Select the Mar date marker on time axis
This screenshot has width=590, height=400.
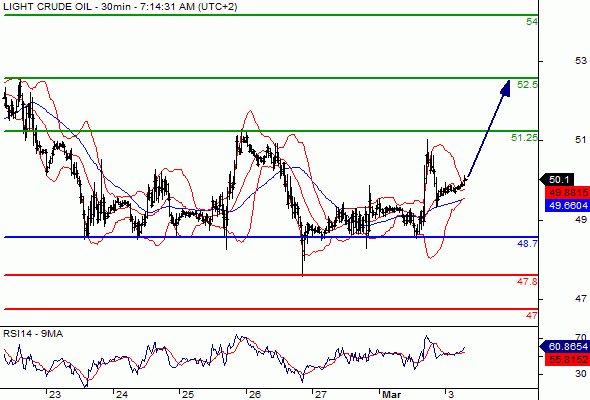click(x=391, y=394)
